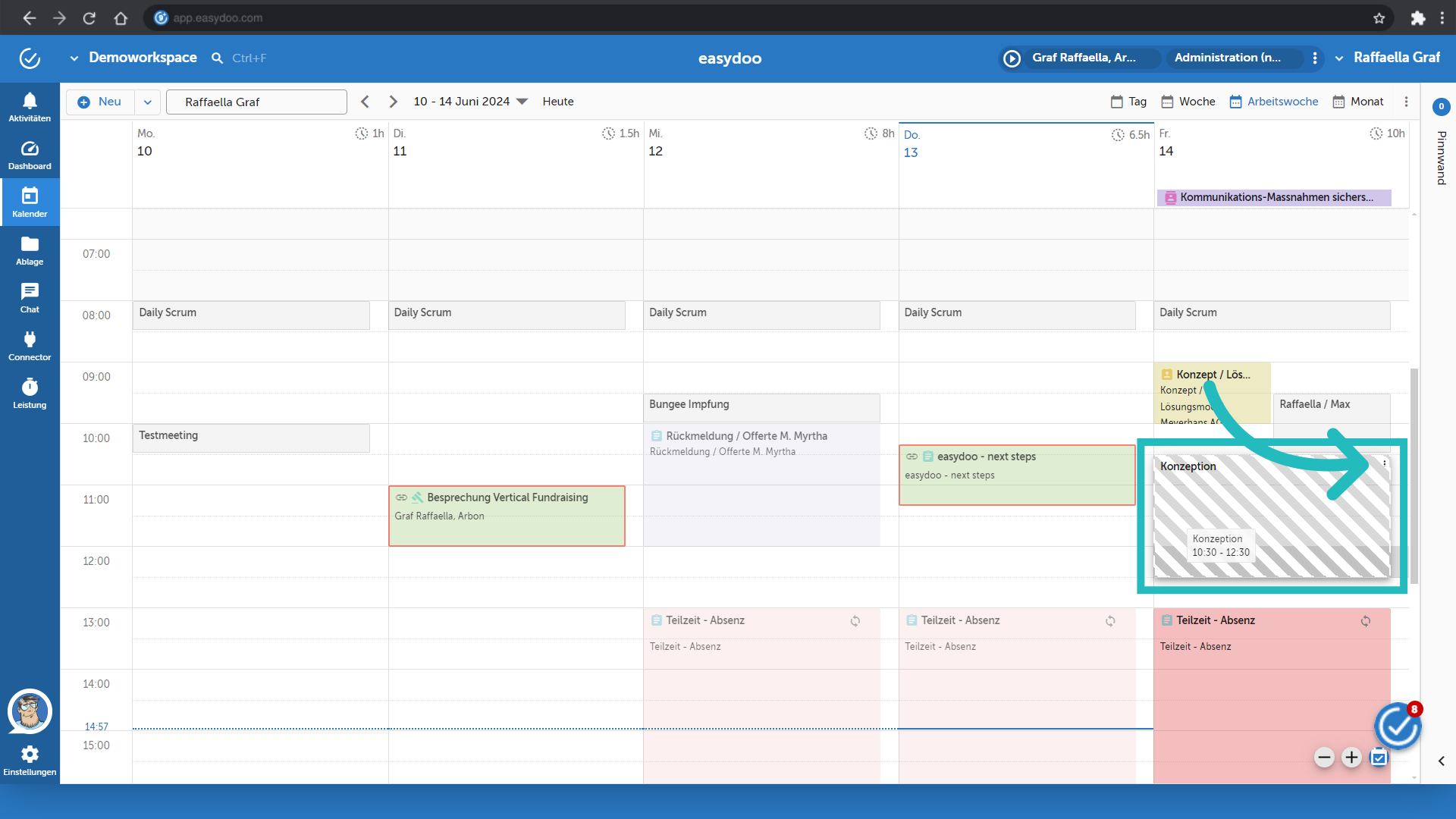The width and height of the screenshot is (1456, 819).
Task: Open Connector plug icon
Action: 30,346
